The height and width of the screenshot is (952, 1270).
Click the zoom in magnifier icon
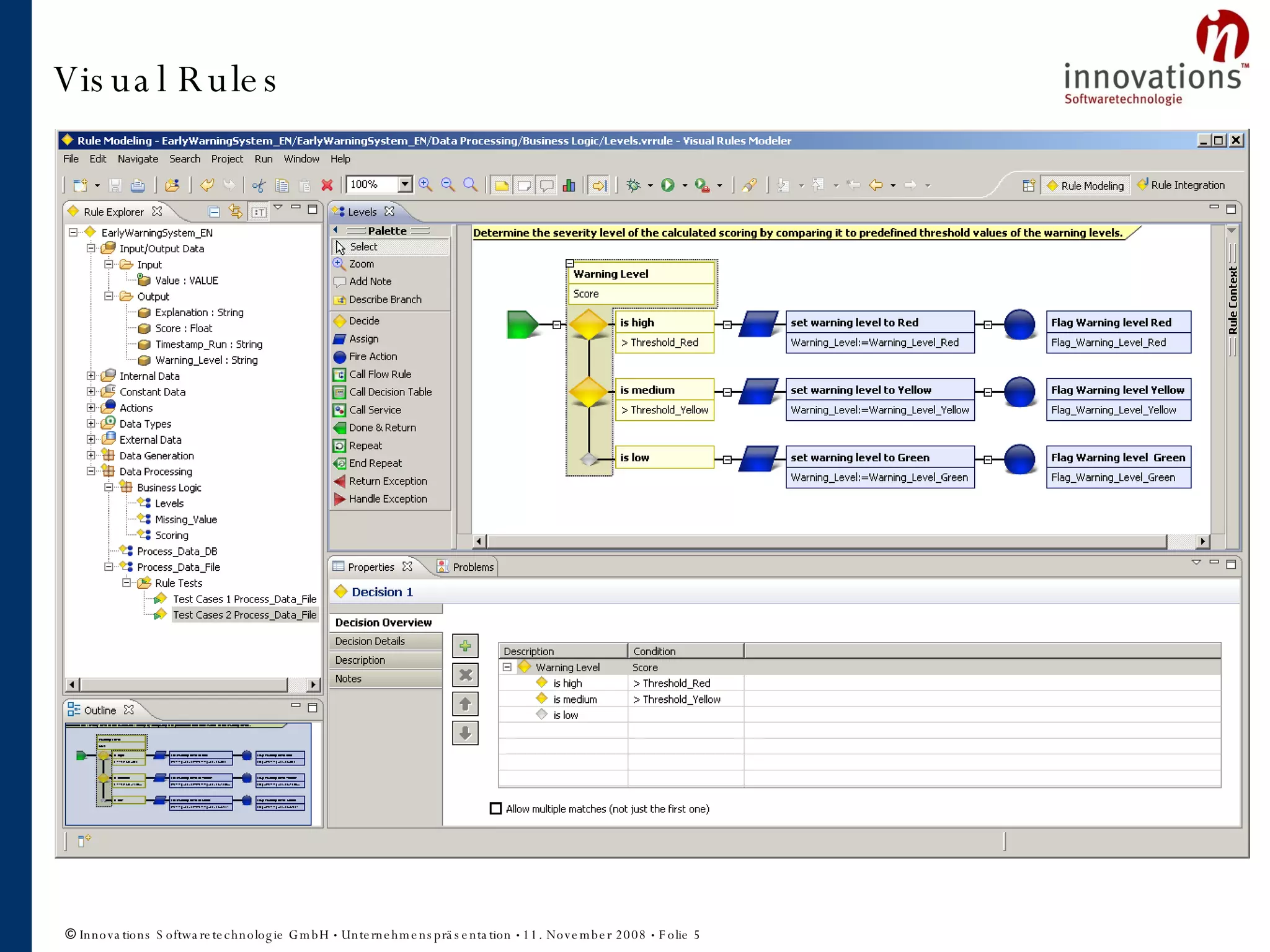pyautogui.click(x=425, y=185)
